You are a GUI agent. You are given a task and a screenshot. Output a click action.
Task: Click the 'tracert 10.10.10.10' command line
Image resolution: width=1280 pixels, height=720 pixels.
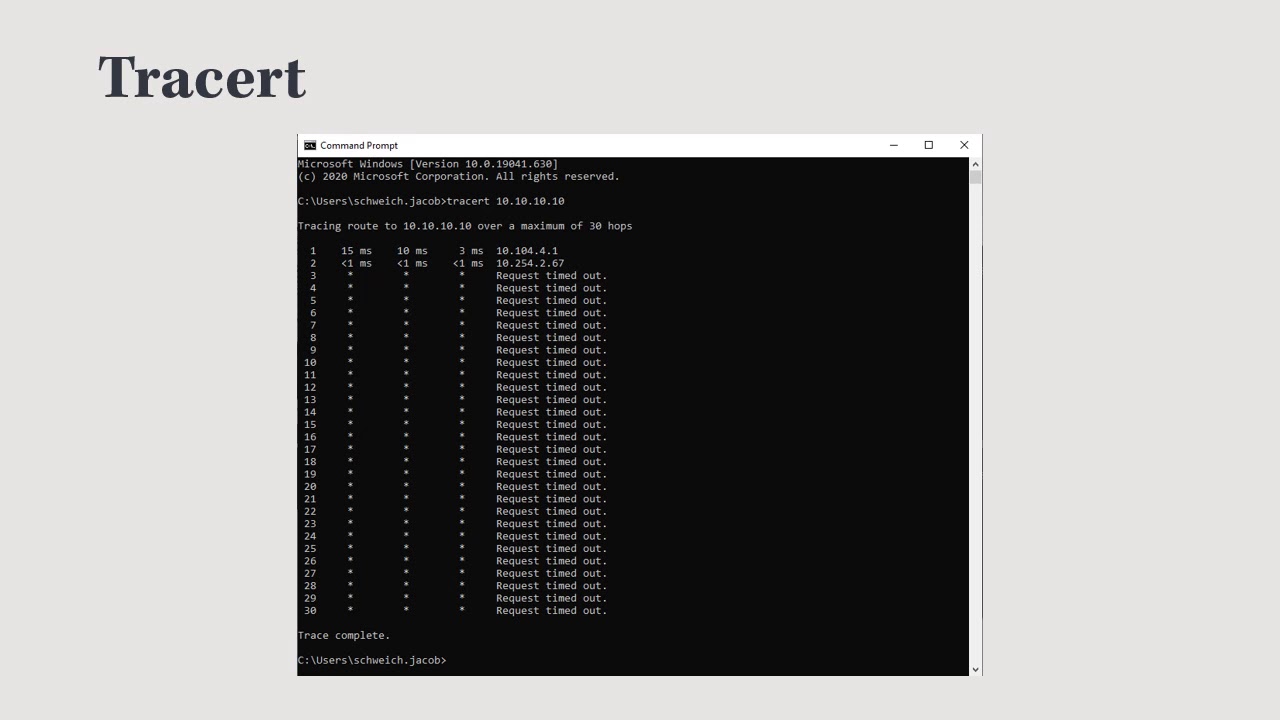pos(431,201)
